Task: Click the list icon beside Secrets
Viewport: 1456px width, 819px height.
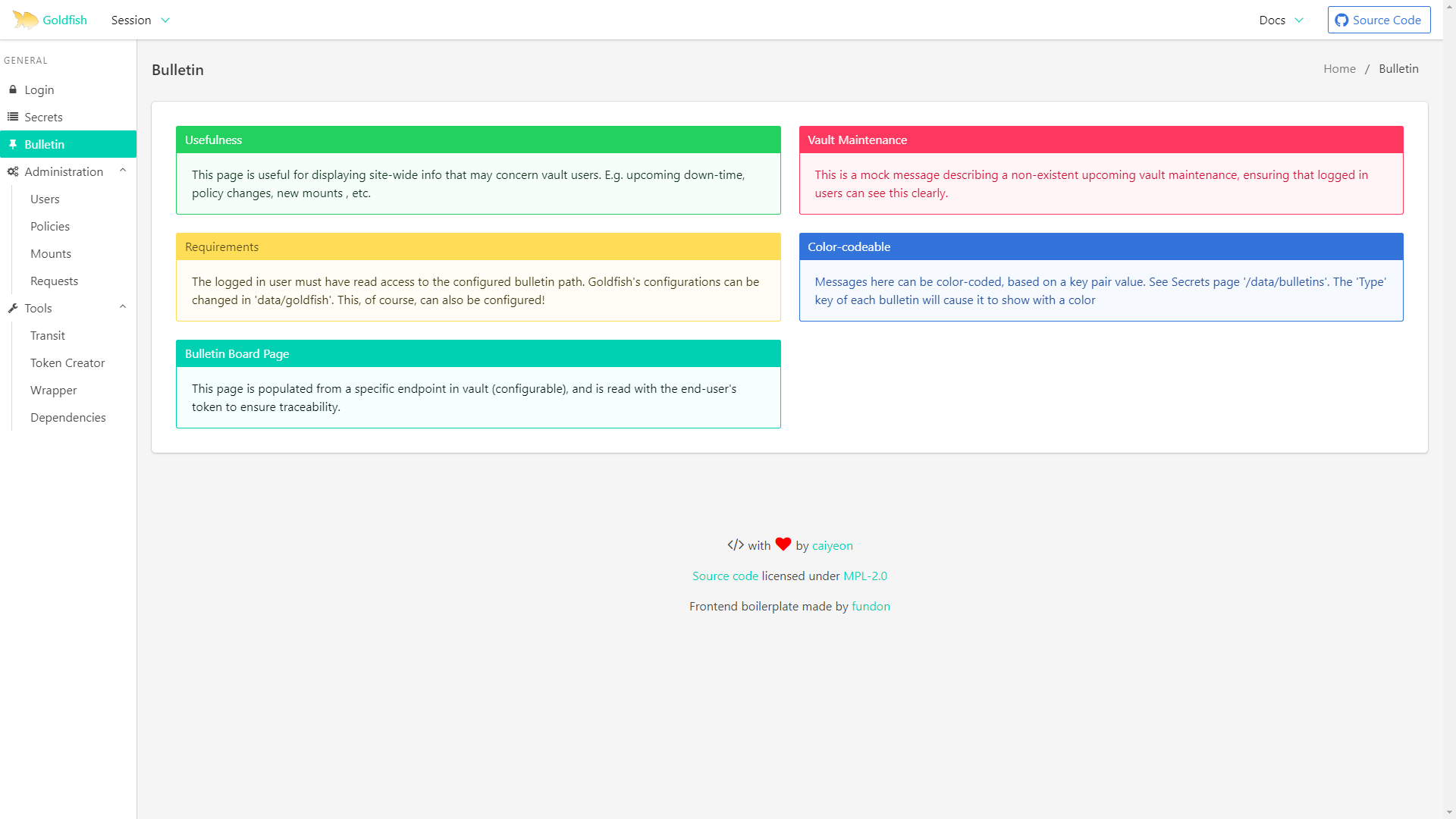Action: click(13, 117)
